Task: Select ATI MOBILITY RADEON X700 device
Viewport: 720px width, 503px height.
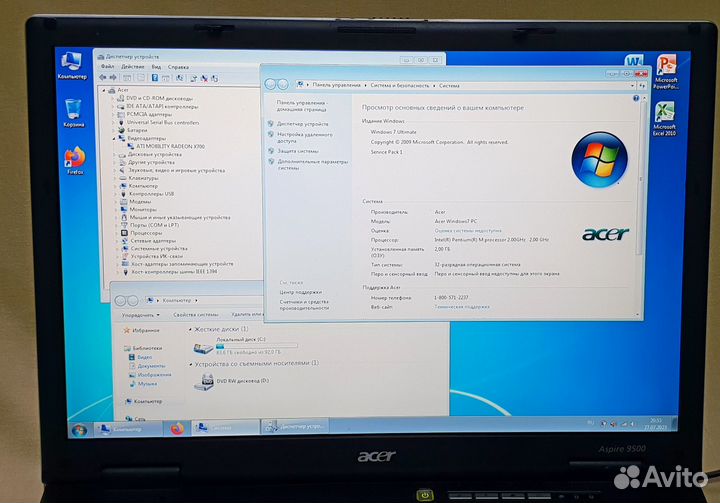Action: coord(163,147)
